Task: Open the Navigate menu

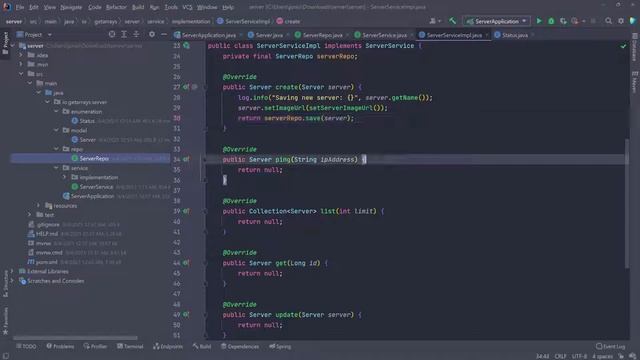Action: (x=71, y=7)
